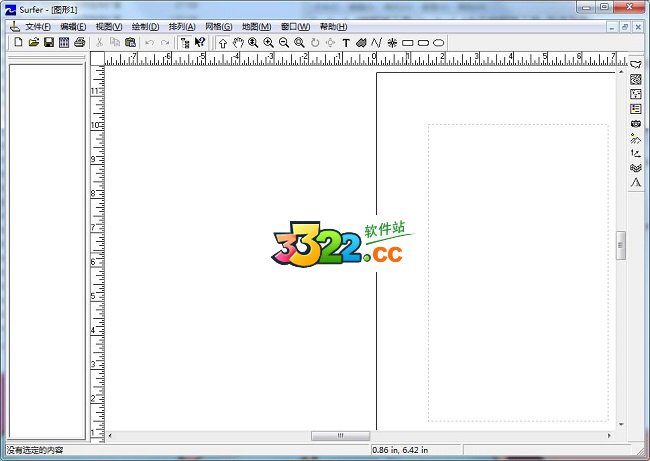This screenshot has height=461, width=650.
Task: Click the Open file folder icon
Action: (33, 43)
